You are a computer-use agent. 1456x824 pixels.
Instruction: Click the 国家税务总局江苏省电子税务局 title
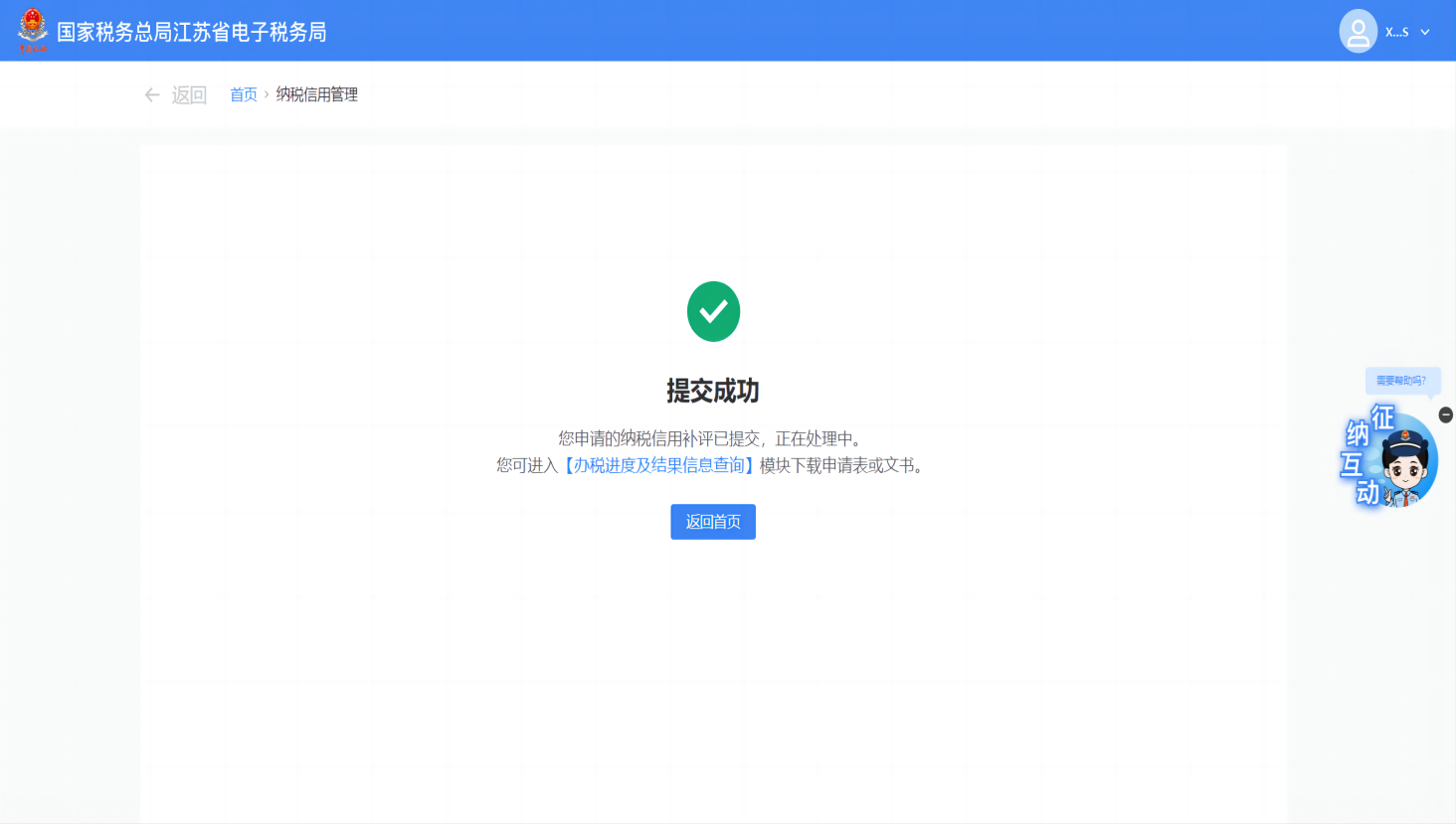192,32
